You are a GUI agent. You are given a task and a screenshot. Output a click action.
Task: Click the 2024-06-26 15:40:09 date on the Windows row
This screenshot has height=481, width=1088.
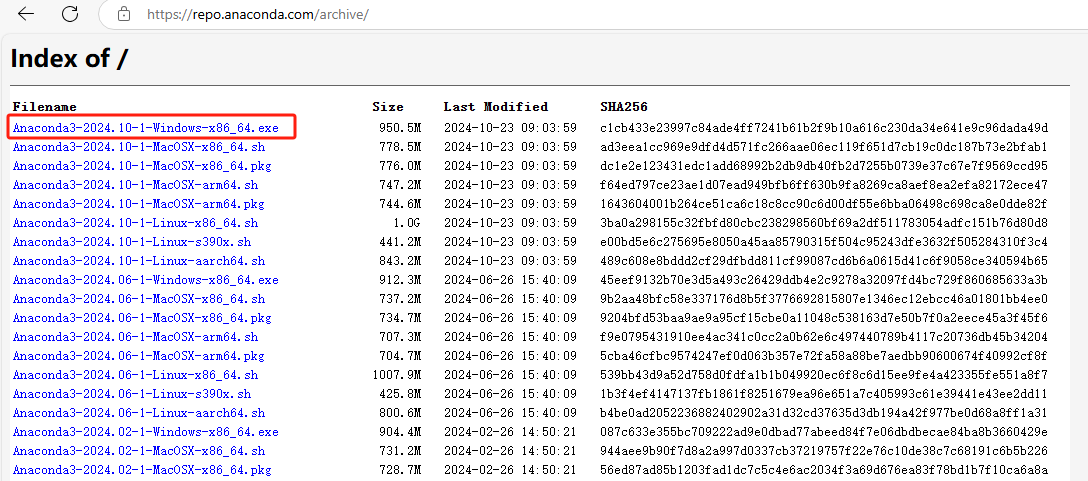pyautogui.click(x=510, y=280)
